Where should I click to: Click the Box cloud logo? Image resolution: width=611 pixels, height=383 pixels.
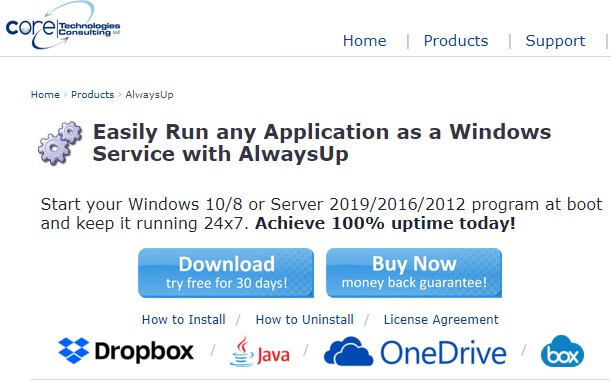[x=562, y=351]
